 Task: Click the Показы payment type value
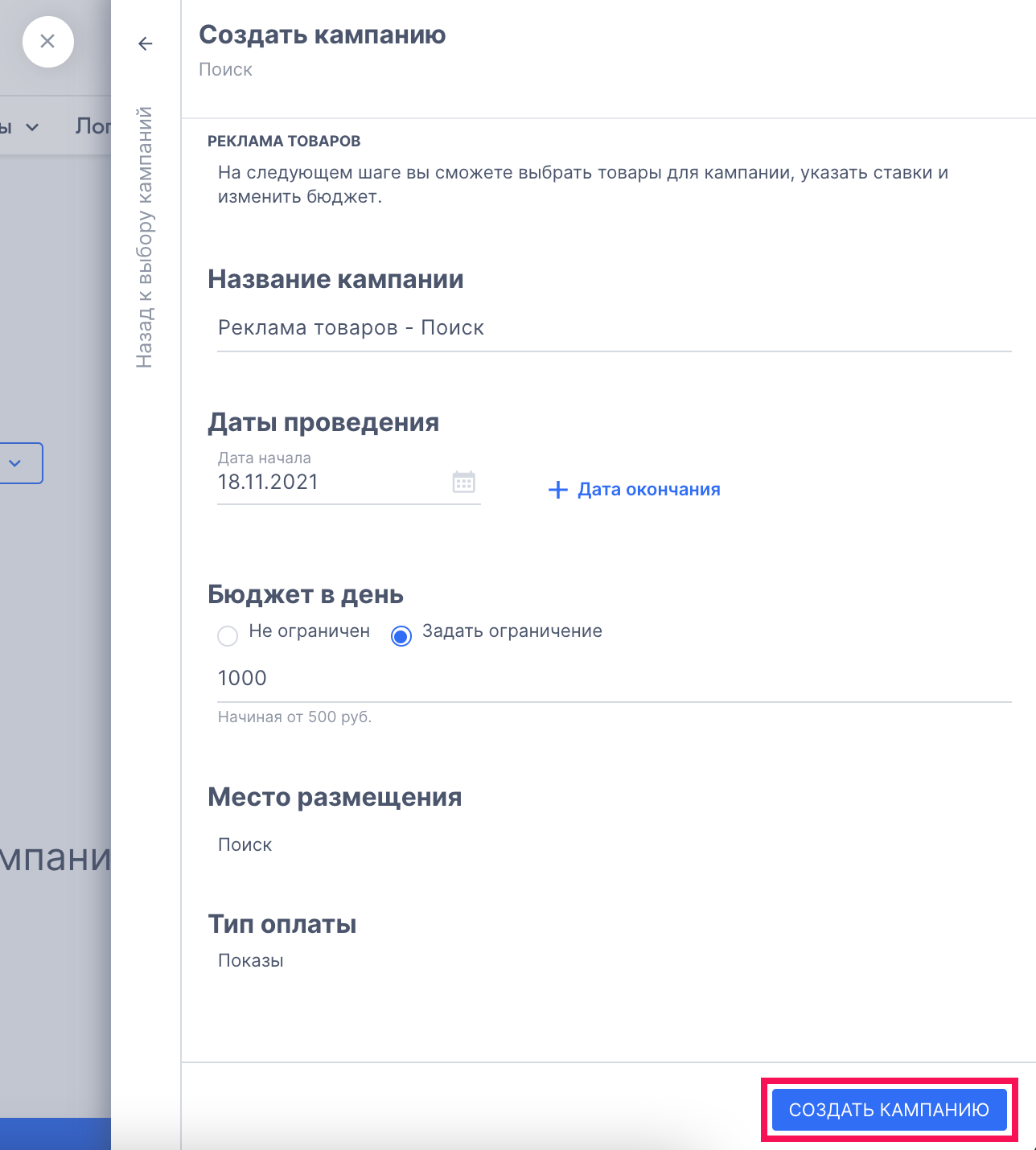(x=251, y=961)
